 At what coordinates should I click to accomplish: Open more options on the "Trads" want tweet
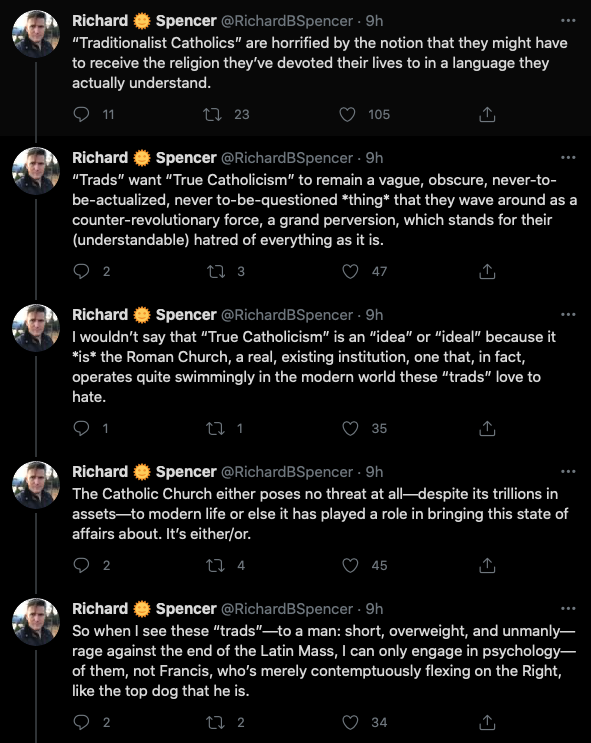coord(568,157)
